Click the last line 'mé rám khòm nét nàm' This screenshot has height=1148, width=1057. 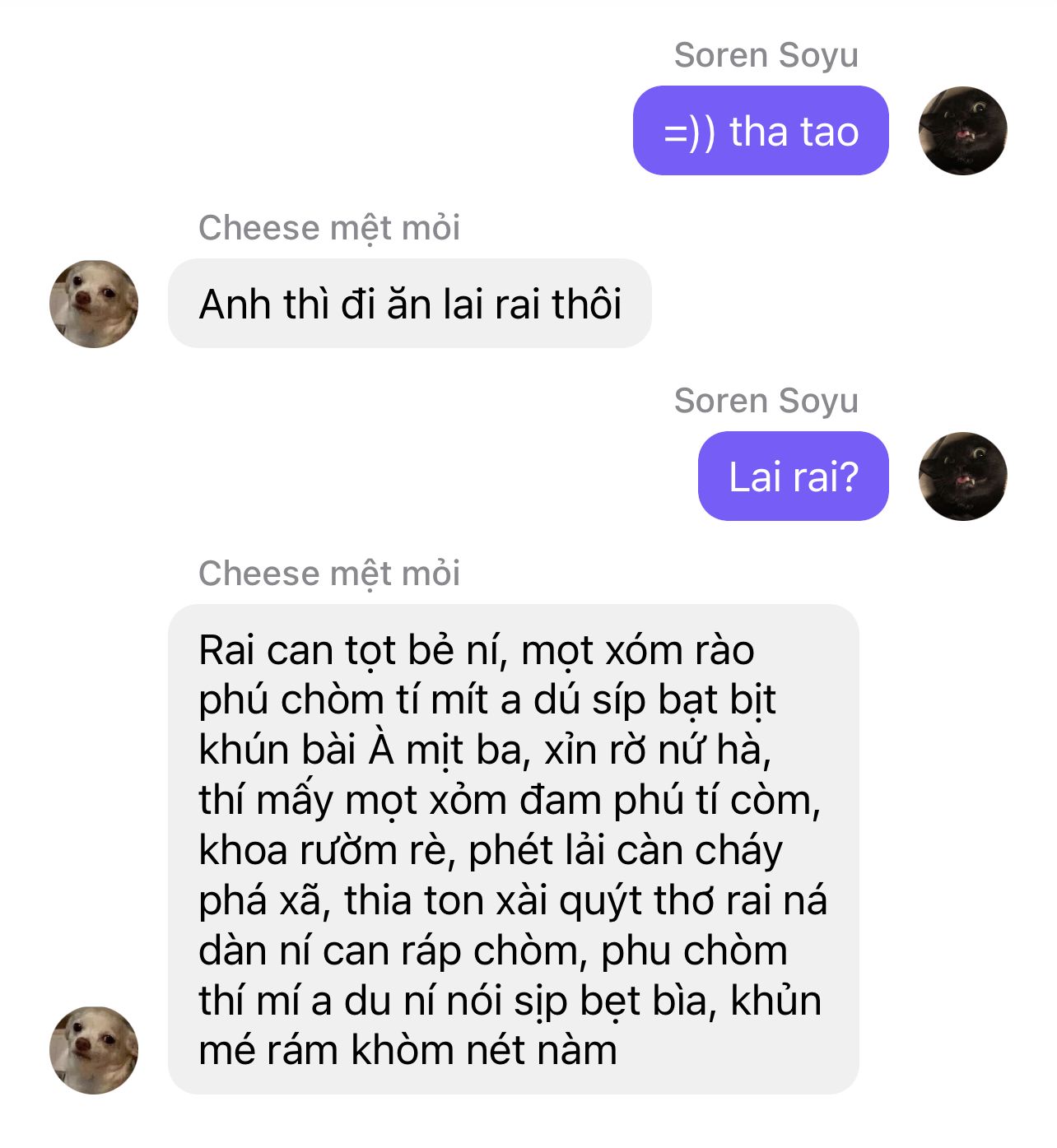coord(408,1051)
